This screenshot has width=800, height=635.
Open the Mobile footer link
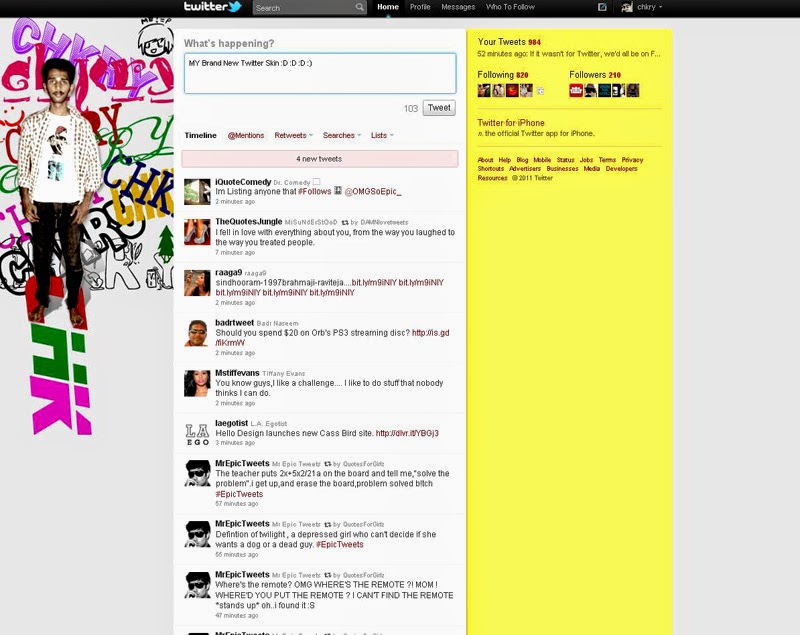click(x=542, y=160)
